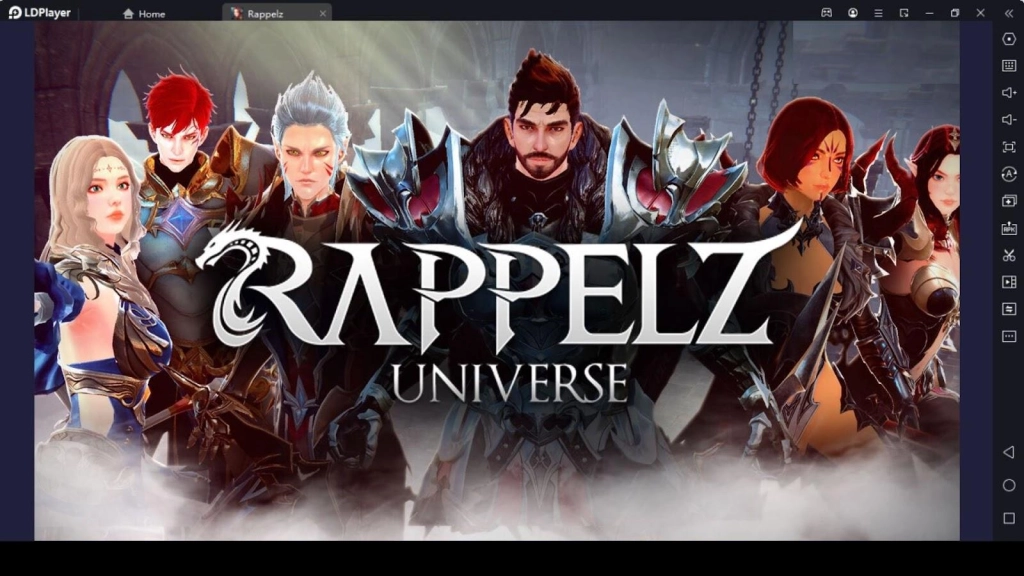Start the video recorder icon

coord(1008,282)
